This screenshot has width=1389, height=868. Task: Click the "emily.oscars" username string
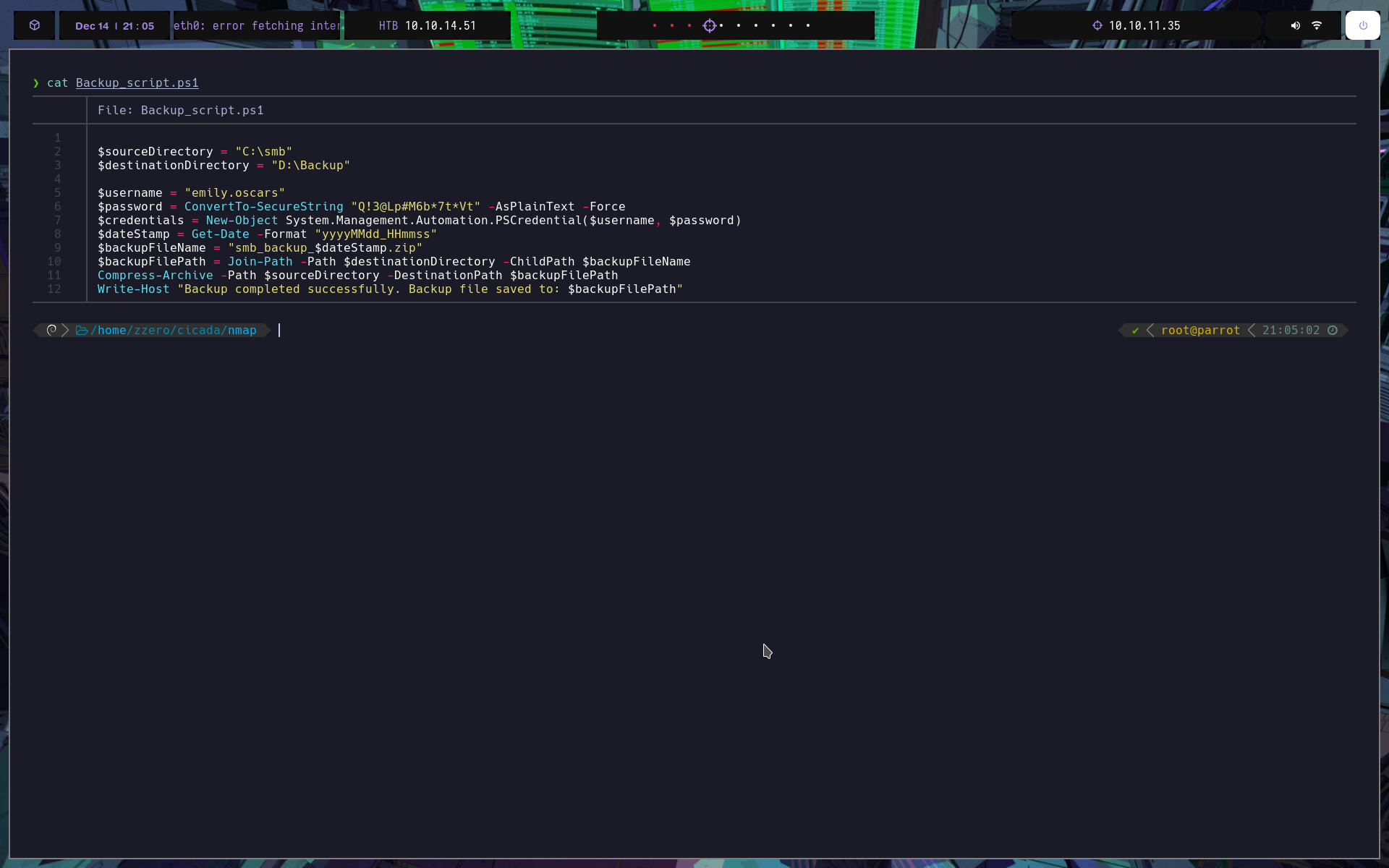point(235,193)
